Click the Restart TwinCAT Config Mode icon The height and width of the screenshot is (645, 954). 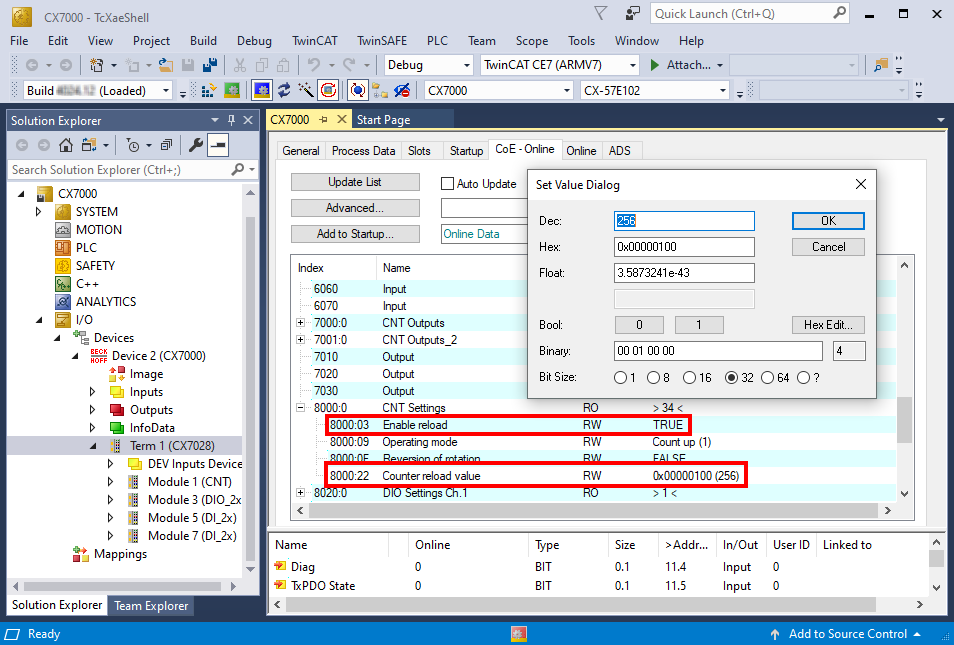(x=262, y=91)
